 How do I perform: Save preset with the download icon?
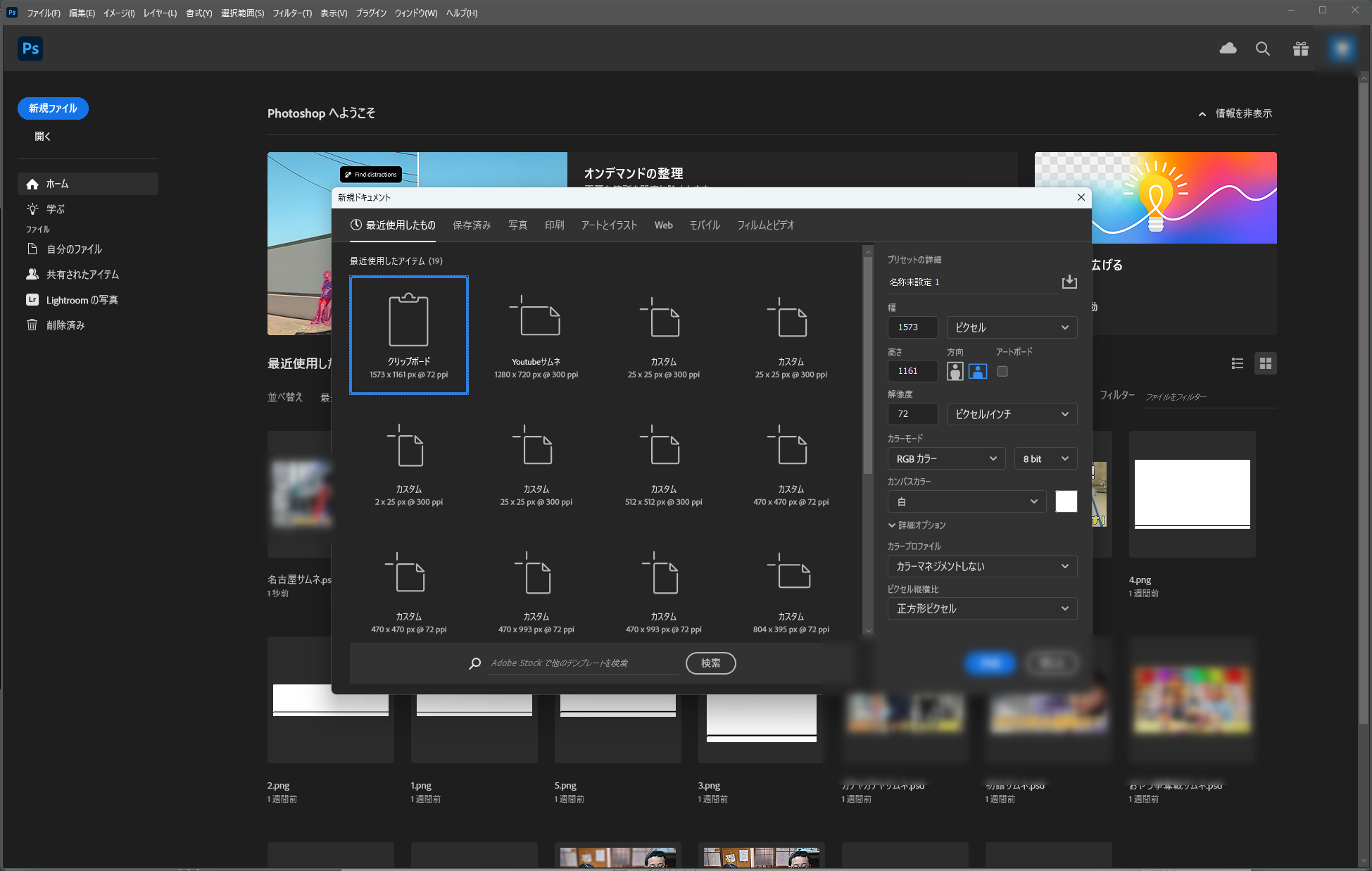tap(1069, 282)
